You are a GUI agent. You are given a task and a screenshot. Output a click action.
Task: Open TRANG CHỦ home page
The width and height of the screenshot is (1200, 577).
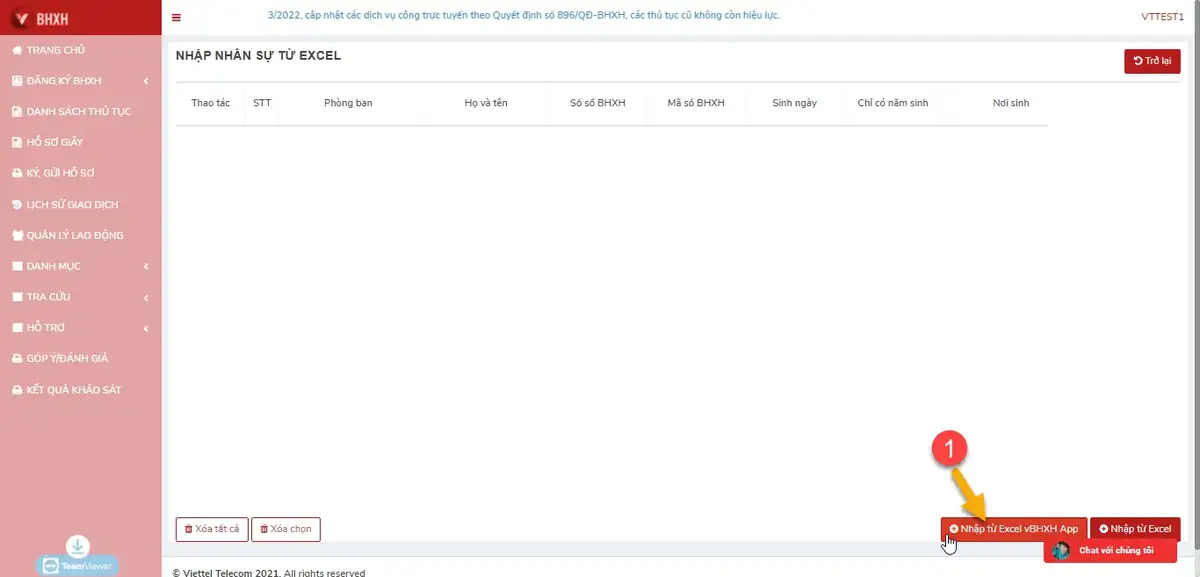(x=56, y=50)
